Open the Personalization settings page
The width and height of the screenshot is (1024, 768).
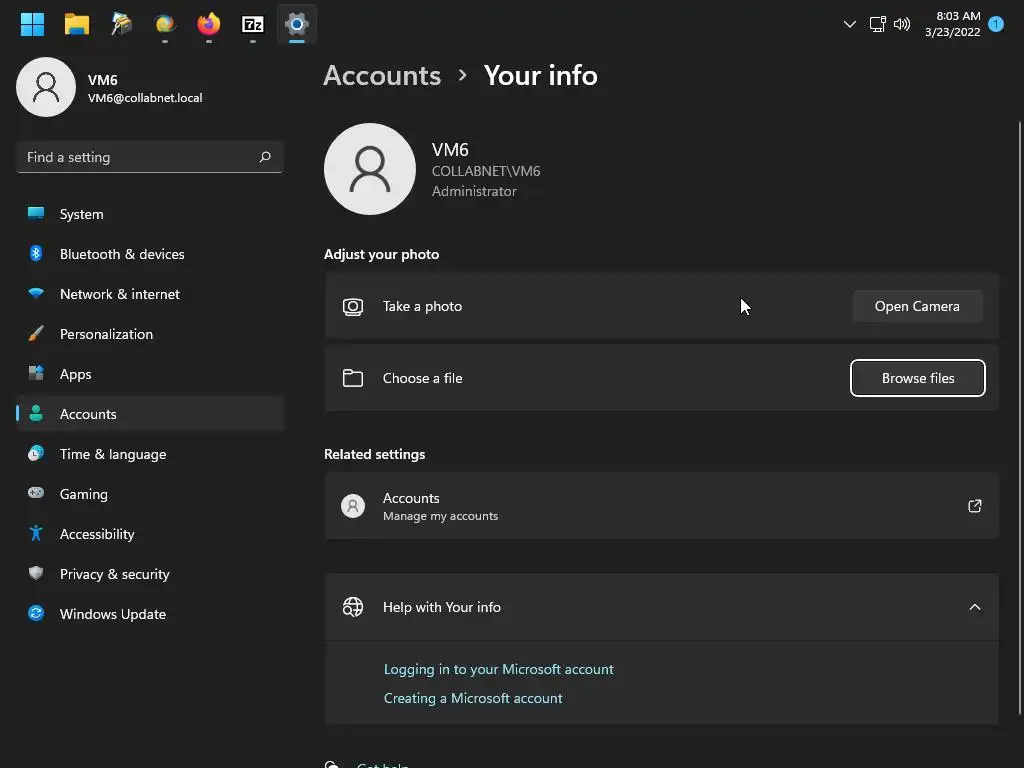click(x=106, y=334)
